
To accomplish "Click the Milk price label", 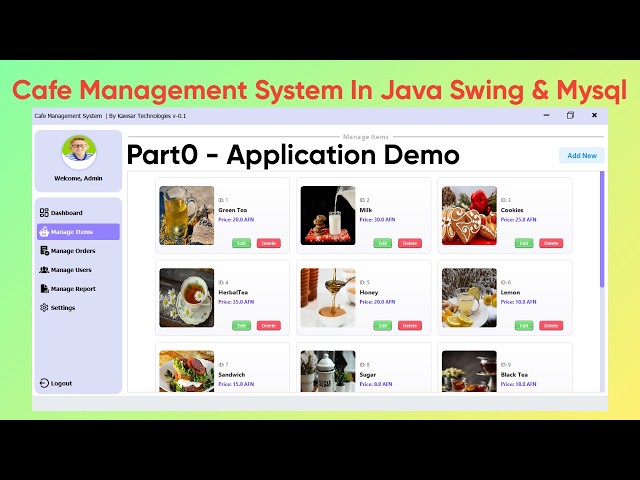I will click(x=378, y=220).
